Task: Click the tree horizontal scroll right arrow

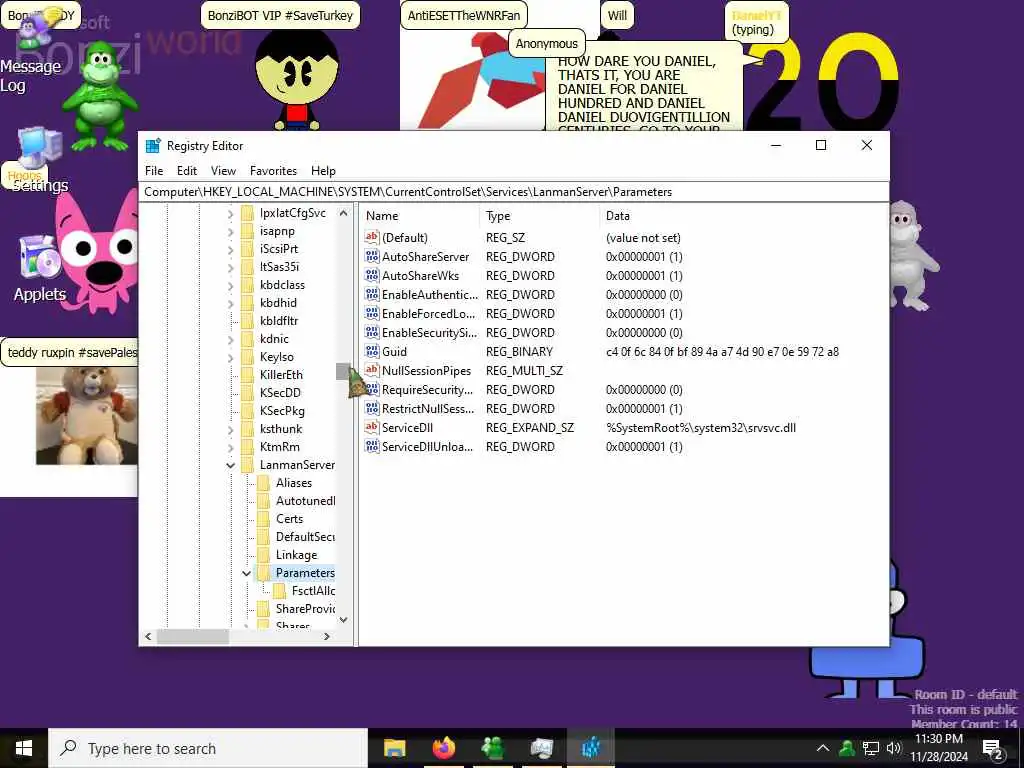Action: coord(327,636)
